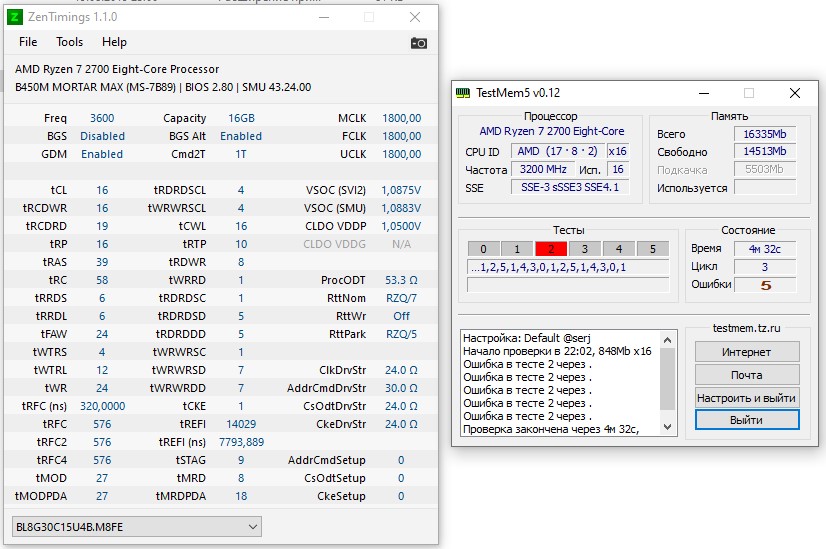Screen dimensions: 826x549
Task: Select the red test block 2
Action: [x=551, y=249]
